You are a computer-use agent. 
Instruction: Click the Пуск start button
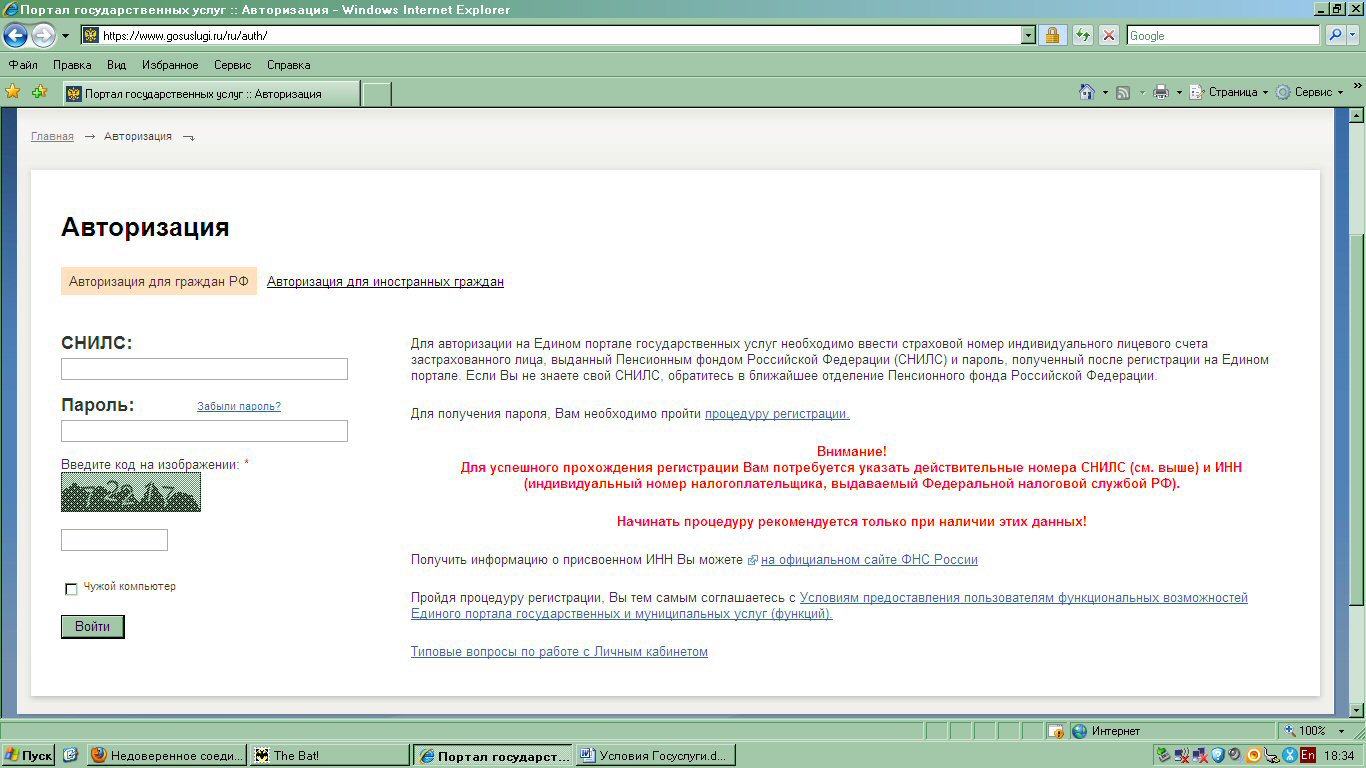coord(28,756)
